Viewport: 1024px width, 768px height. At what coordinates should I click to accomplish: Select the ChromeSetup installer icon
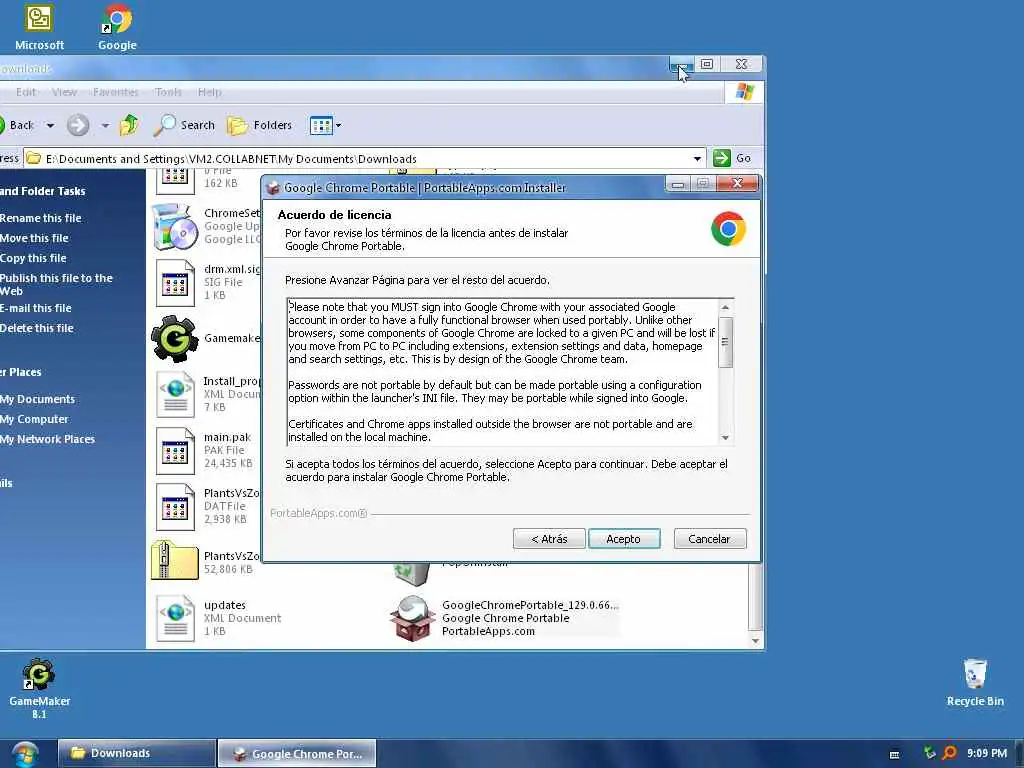tap(174, 227)
